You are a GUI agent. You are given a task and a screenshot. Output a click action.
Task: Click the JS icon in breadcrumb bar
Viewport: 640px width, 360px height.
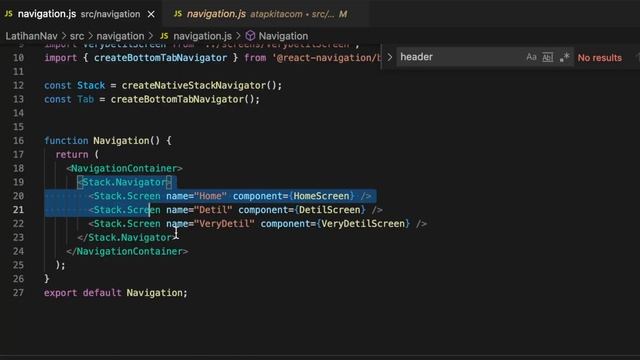click(x=164, y=36)
